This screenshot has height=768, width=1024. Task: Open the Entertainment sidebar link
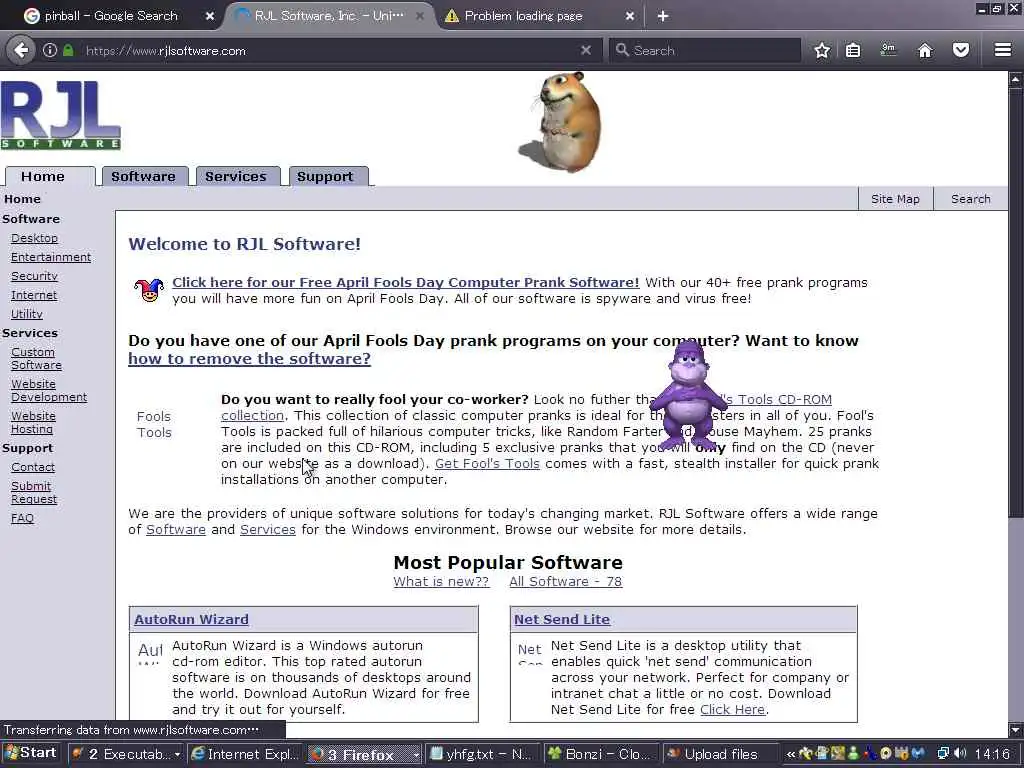[x=51, y=257]
